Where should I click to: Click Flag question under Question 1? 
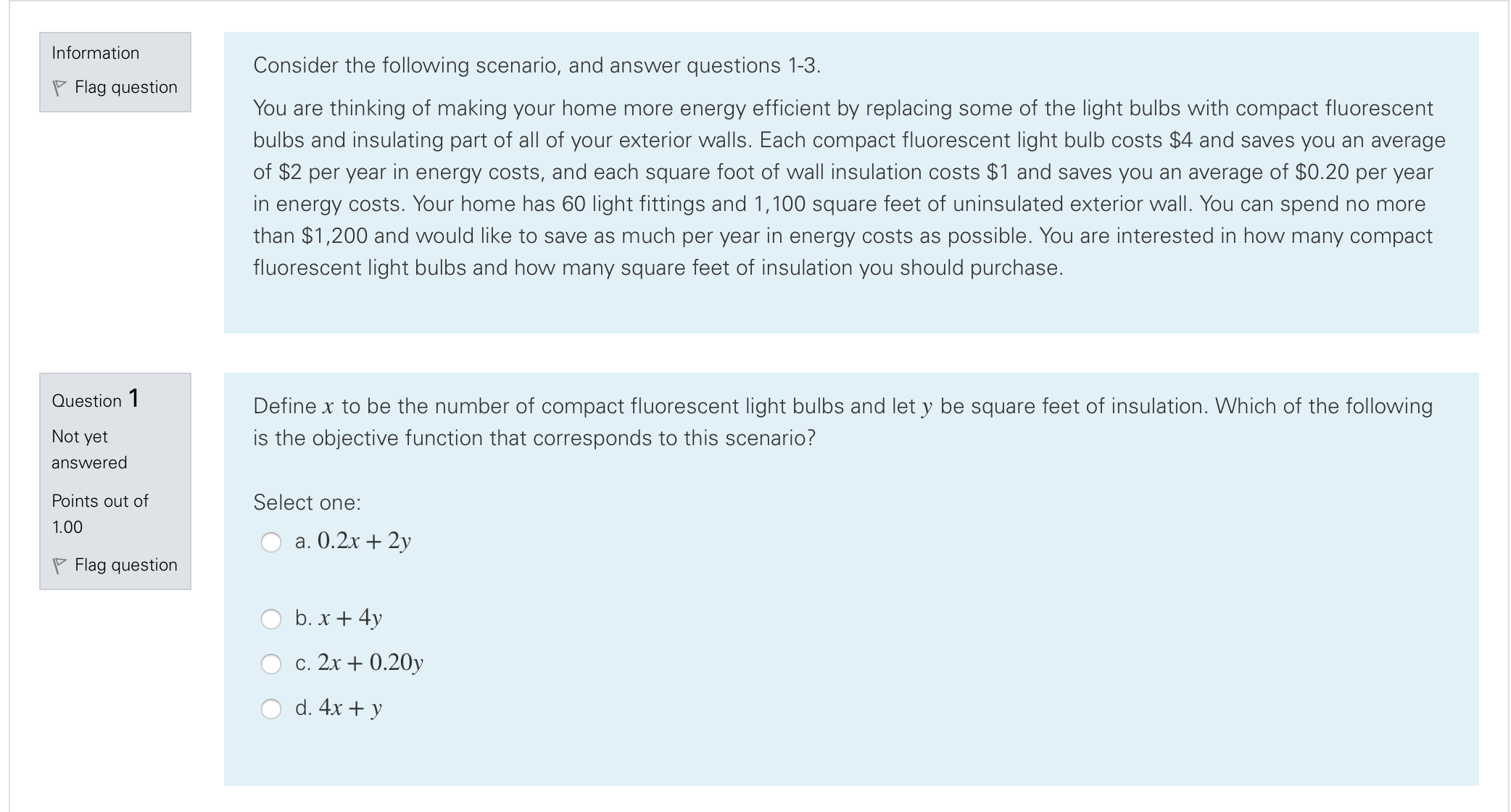pyautogui.click(x=125, y=565)
